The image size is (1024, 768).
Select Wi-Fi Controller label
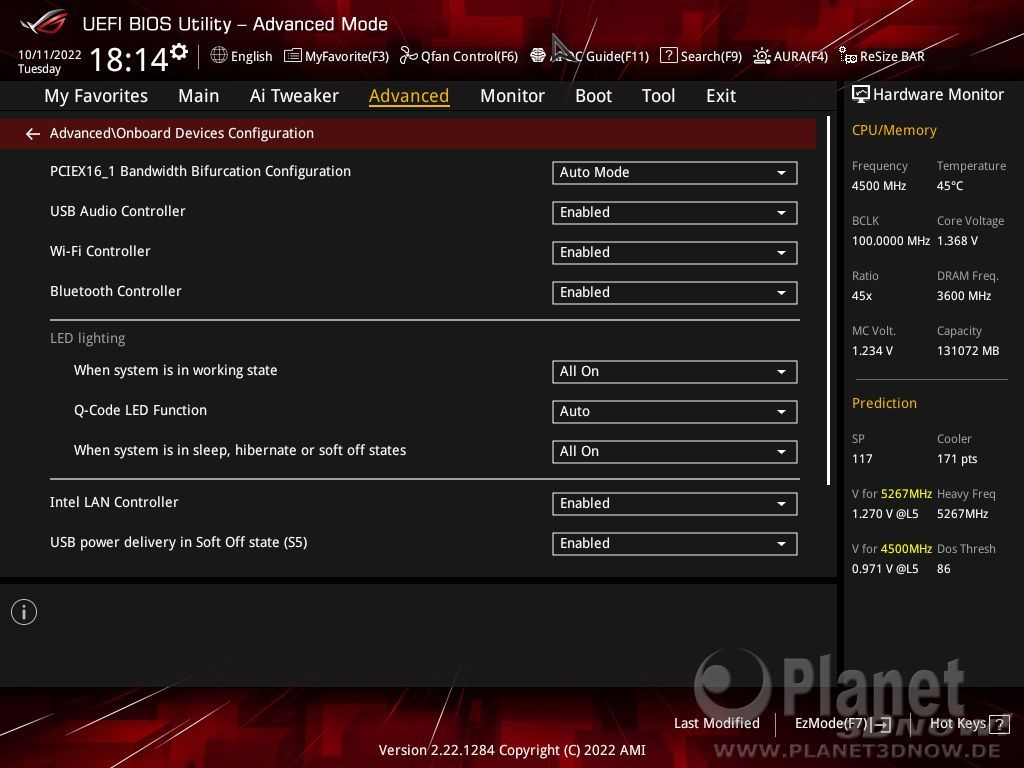(x=100, y=251)
